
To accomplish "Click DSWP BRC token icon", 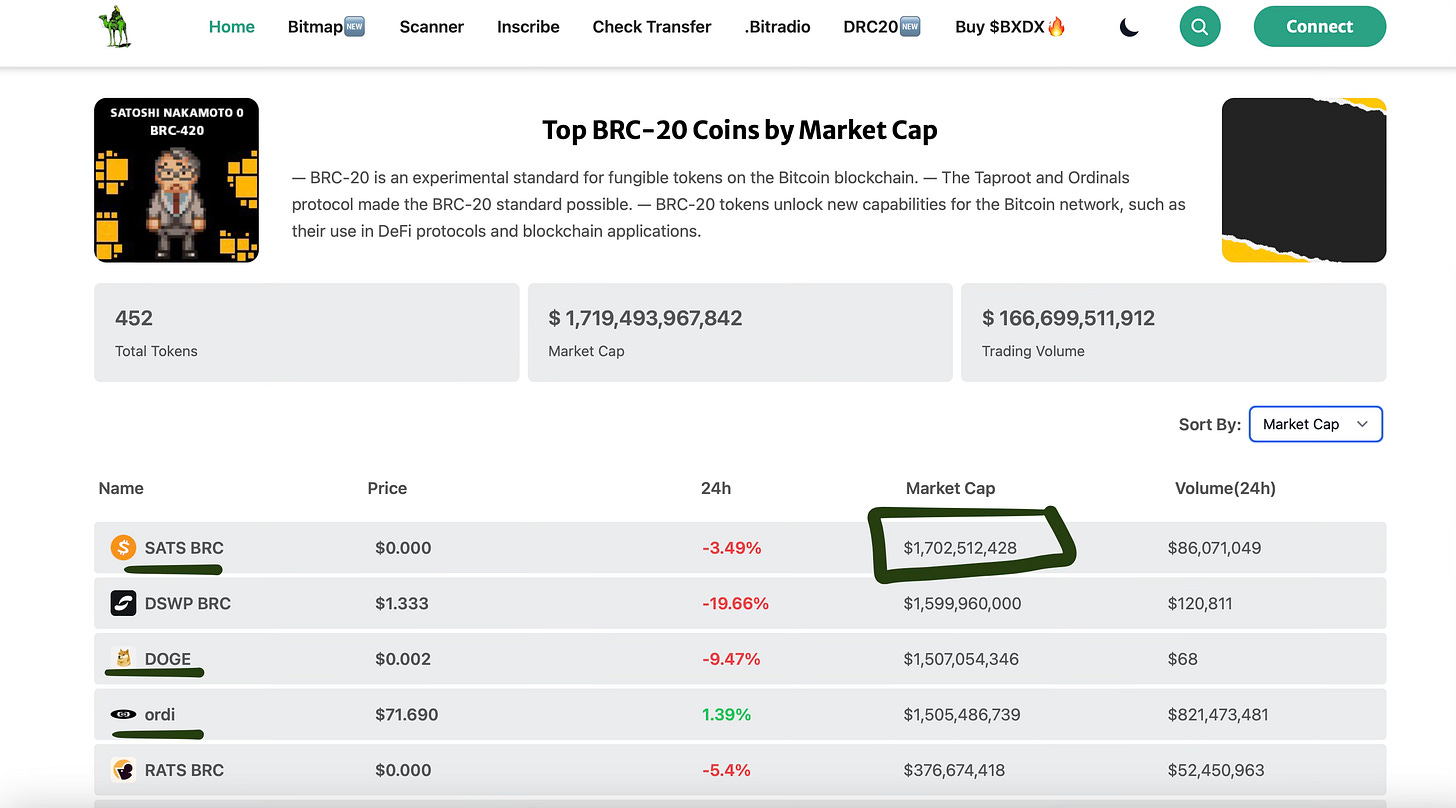I will tap(123, 603).
